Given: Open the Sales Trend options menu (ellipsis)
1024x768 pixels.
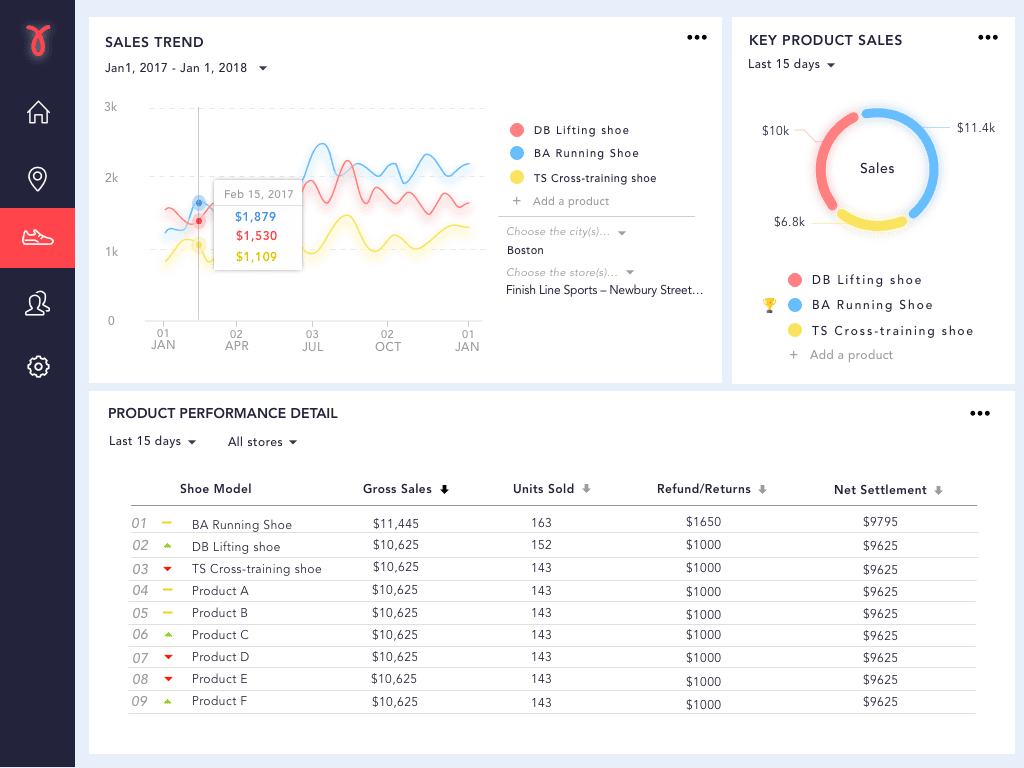Looking at the screenshot, I should 696,37.
